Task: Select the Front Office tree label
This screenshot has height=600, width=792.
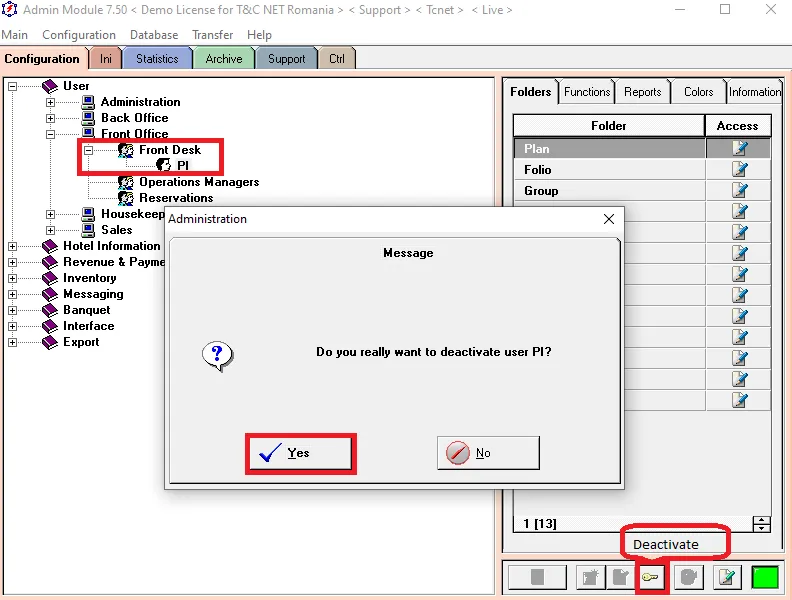Action: 134,134
